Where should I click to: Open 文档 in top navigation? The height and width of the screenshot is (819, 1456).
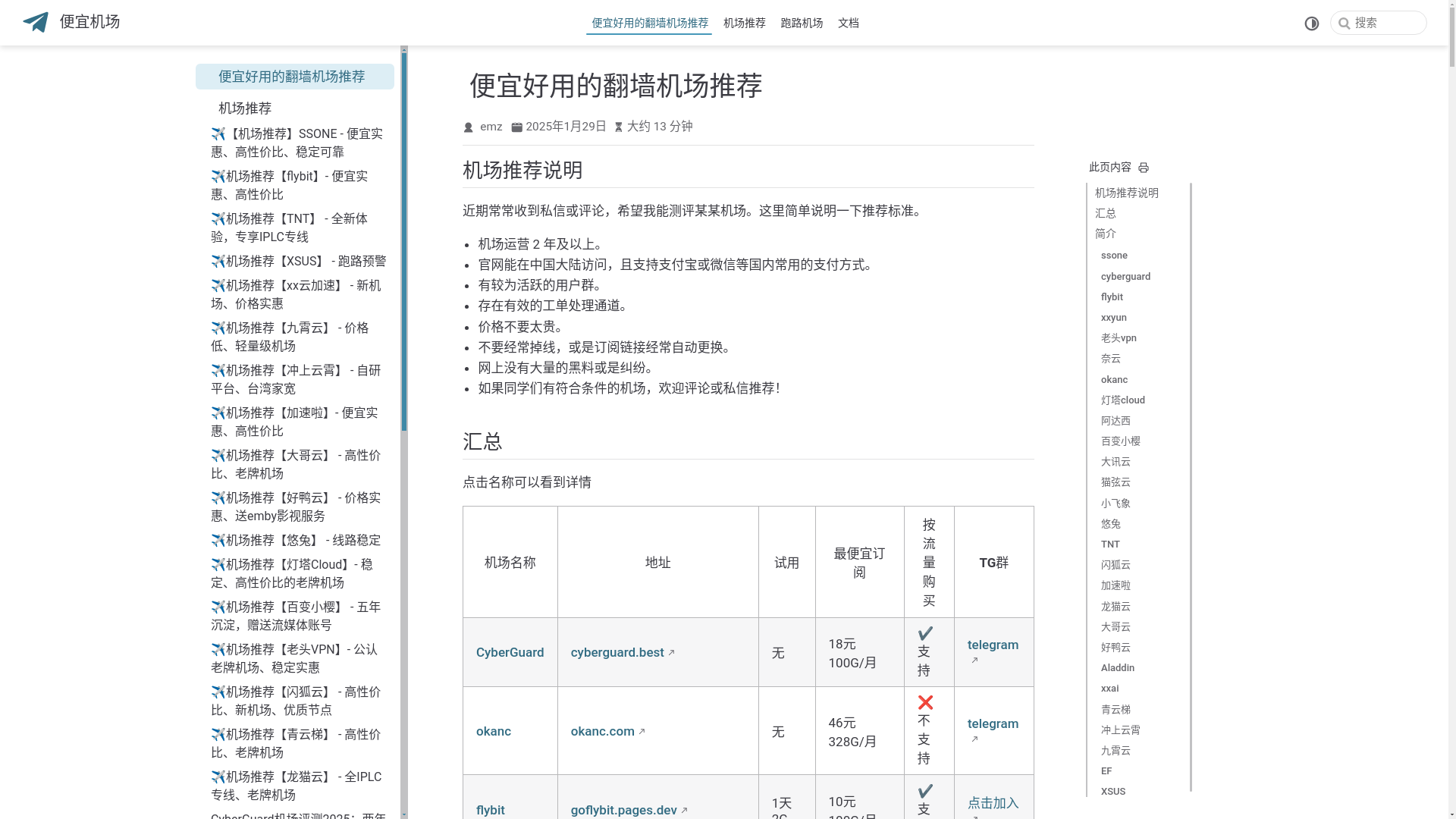(849, 24)
